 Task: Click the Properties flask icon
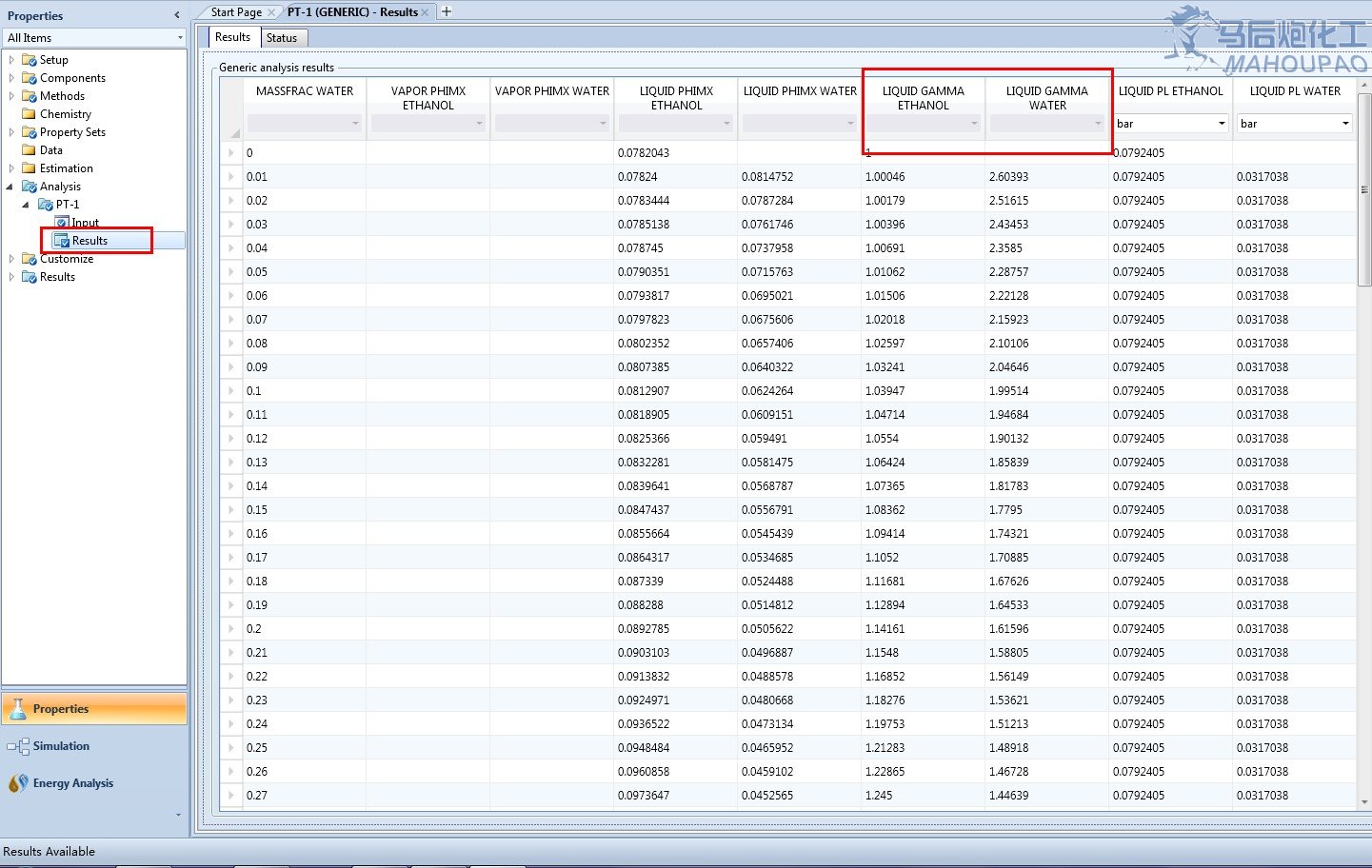tap(18, 708)
